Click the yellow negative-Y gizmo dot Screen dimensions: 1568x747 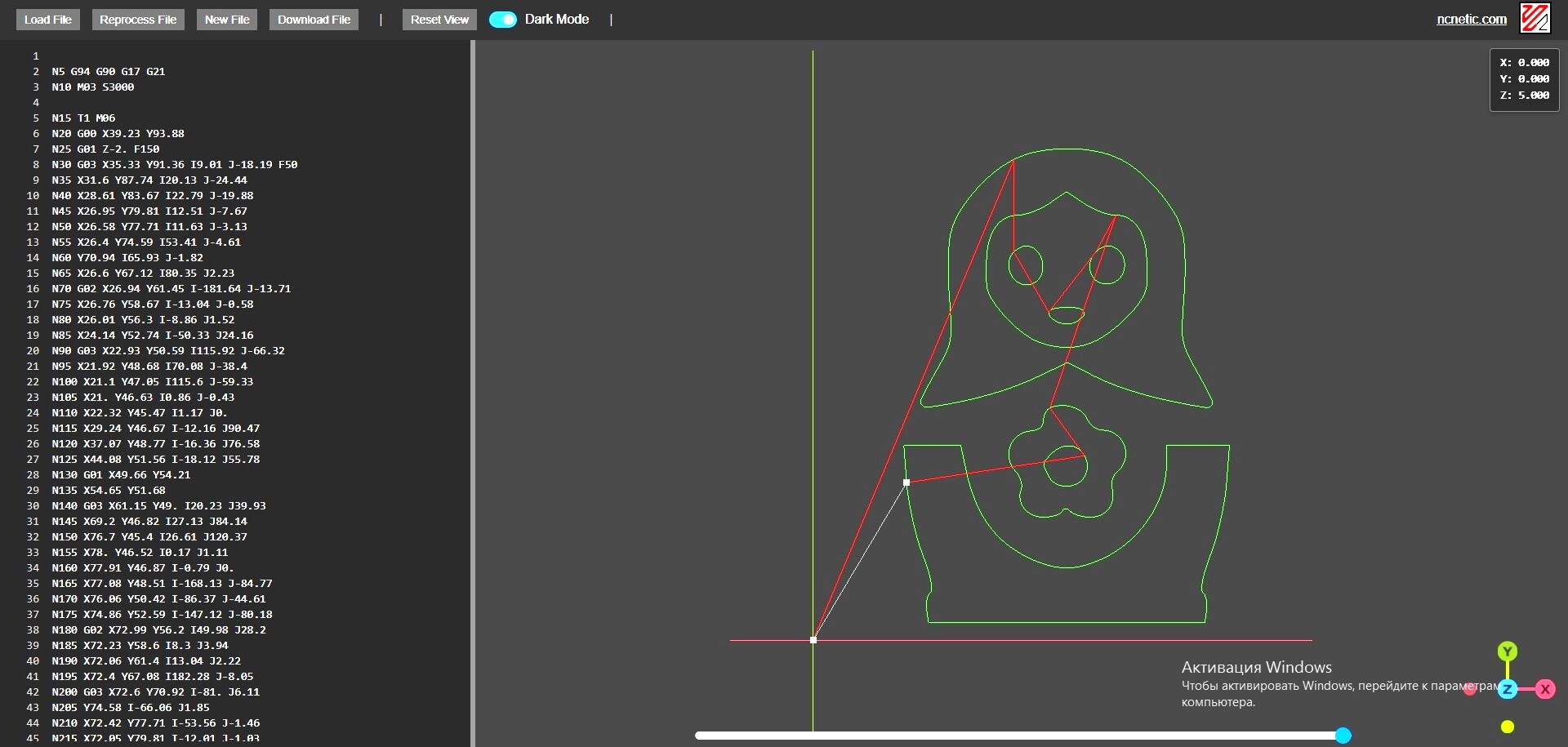click(1508, 727)
